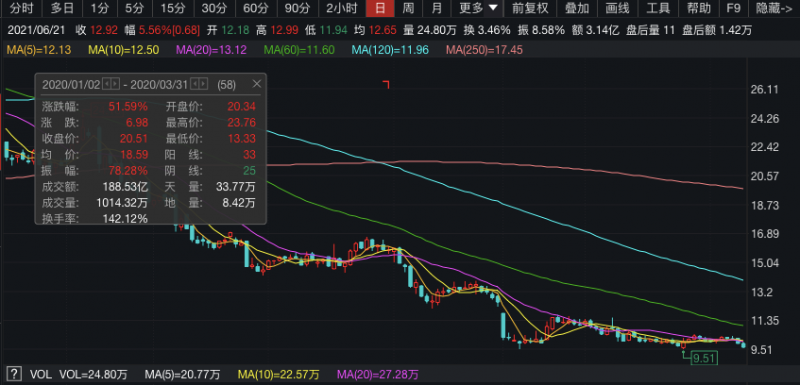The image size is (800, 385).
Task: Step start date 2020/01/02 backward
Action: point(106,84)
